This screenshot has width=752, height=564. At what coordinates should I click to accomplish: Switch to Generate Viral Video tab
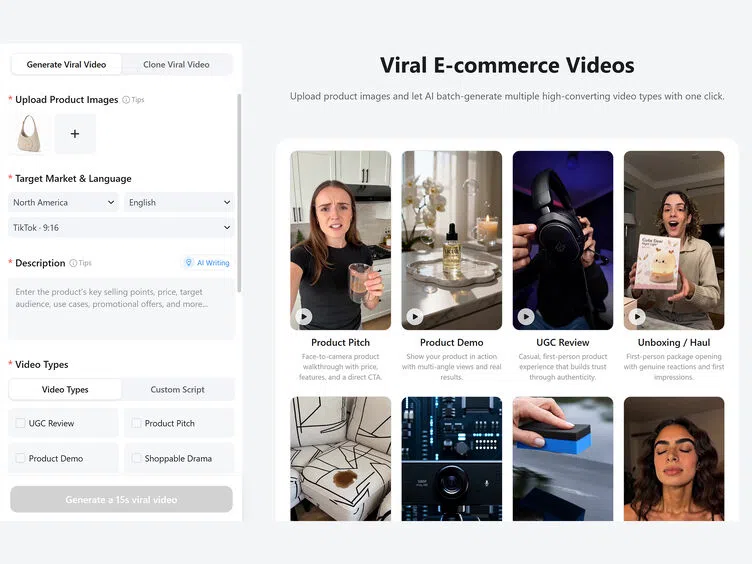(66, 64)
